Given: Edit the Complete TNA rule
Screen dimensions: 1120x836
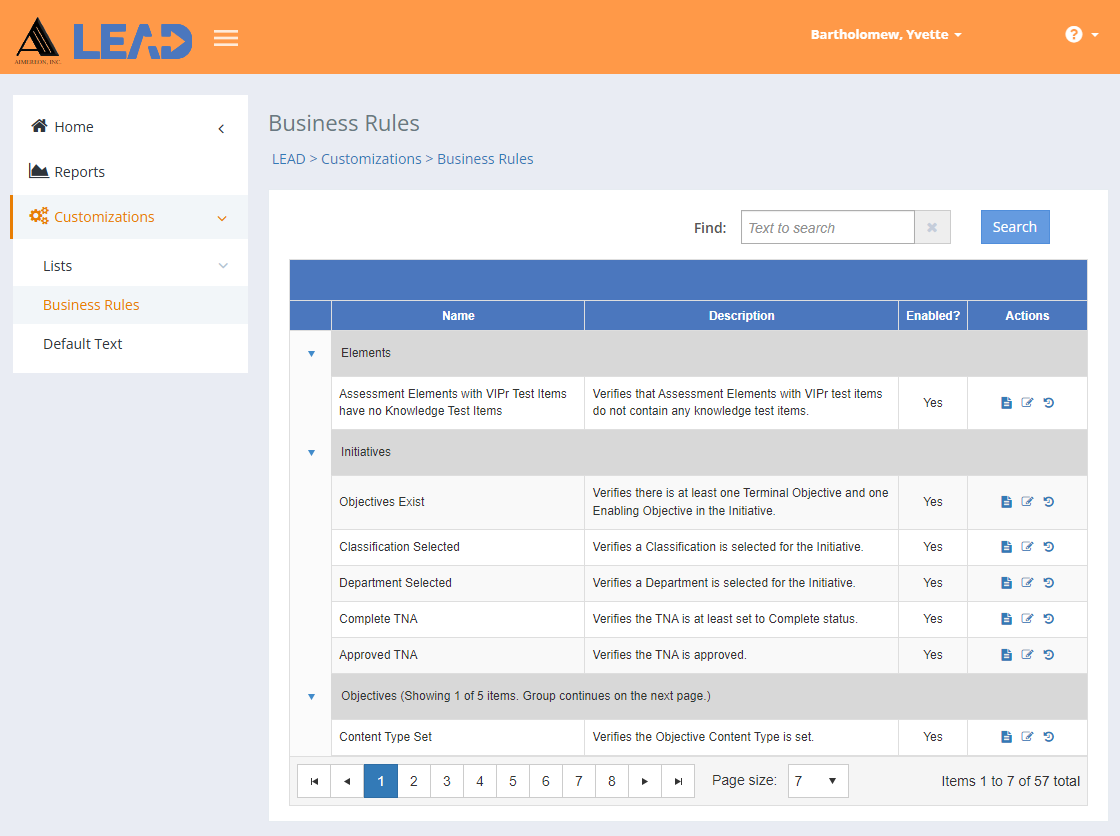Looking at the screenshot, I should [1027, 619].
